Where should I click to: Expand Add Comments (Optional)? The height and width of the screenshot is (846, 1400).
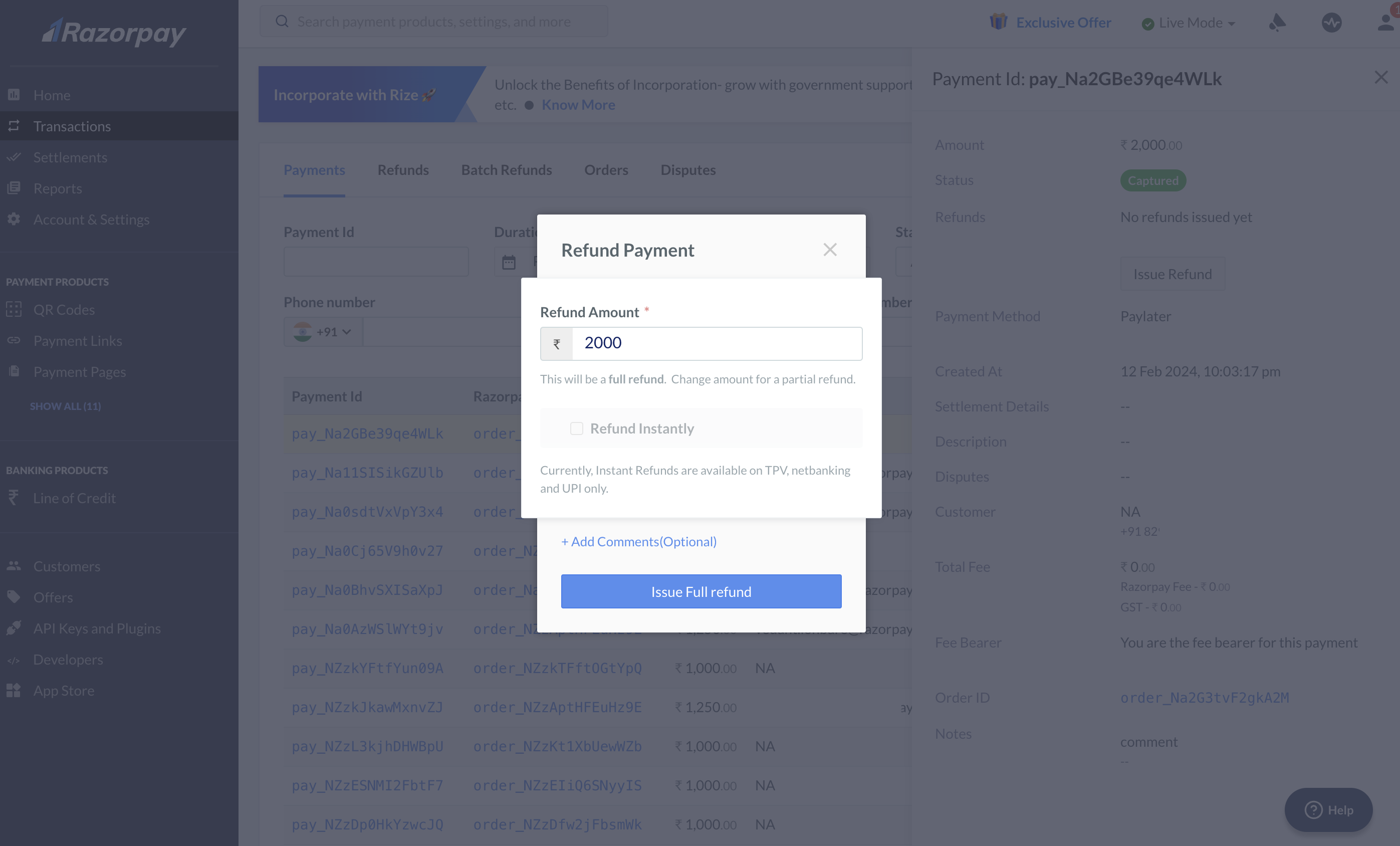pos(639,541)
